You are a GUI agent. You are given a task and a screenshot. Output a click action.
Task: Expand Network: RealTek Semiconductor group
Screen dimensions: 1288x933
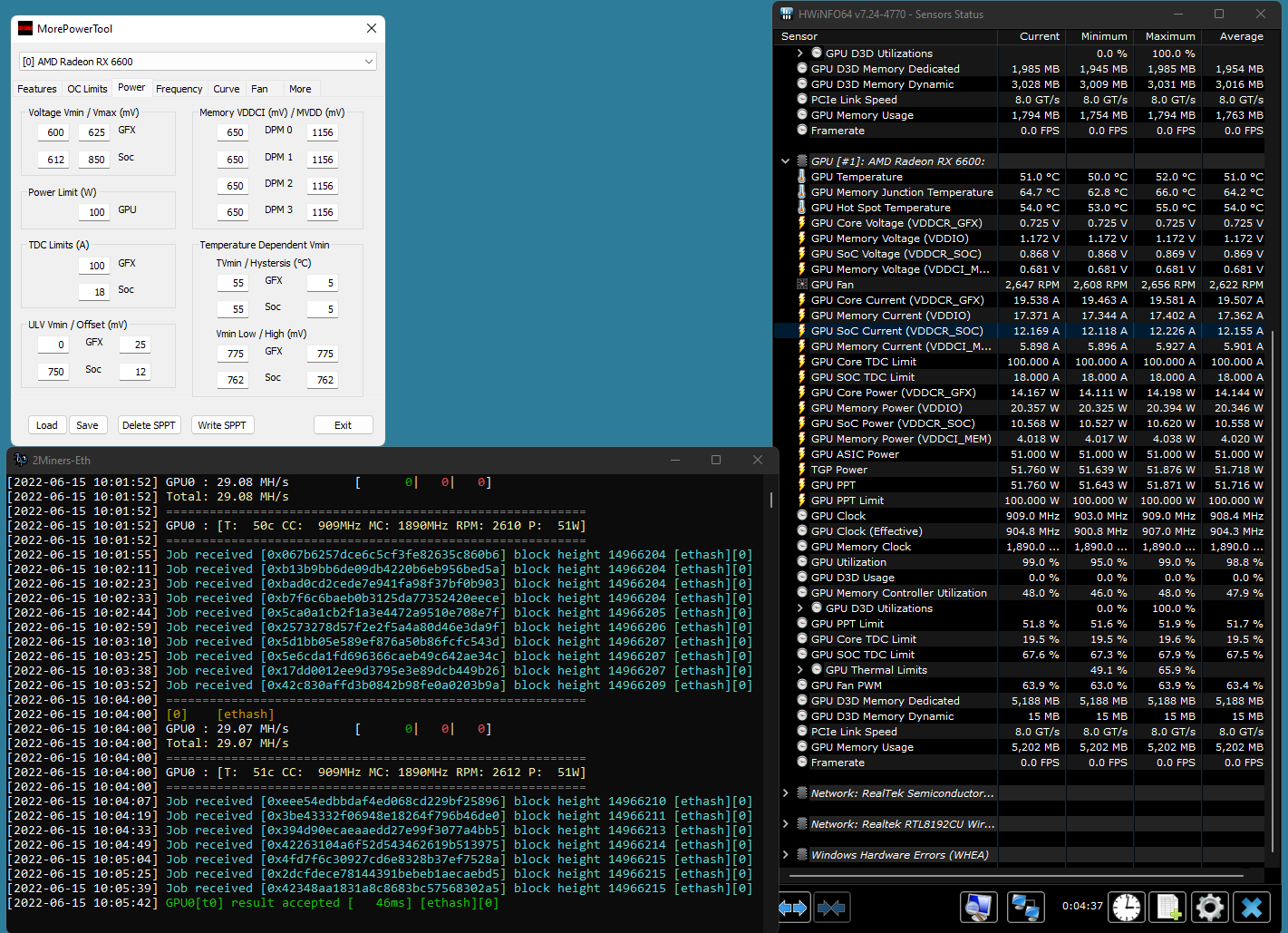(x=785, y=793)
